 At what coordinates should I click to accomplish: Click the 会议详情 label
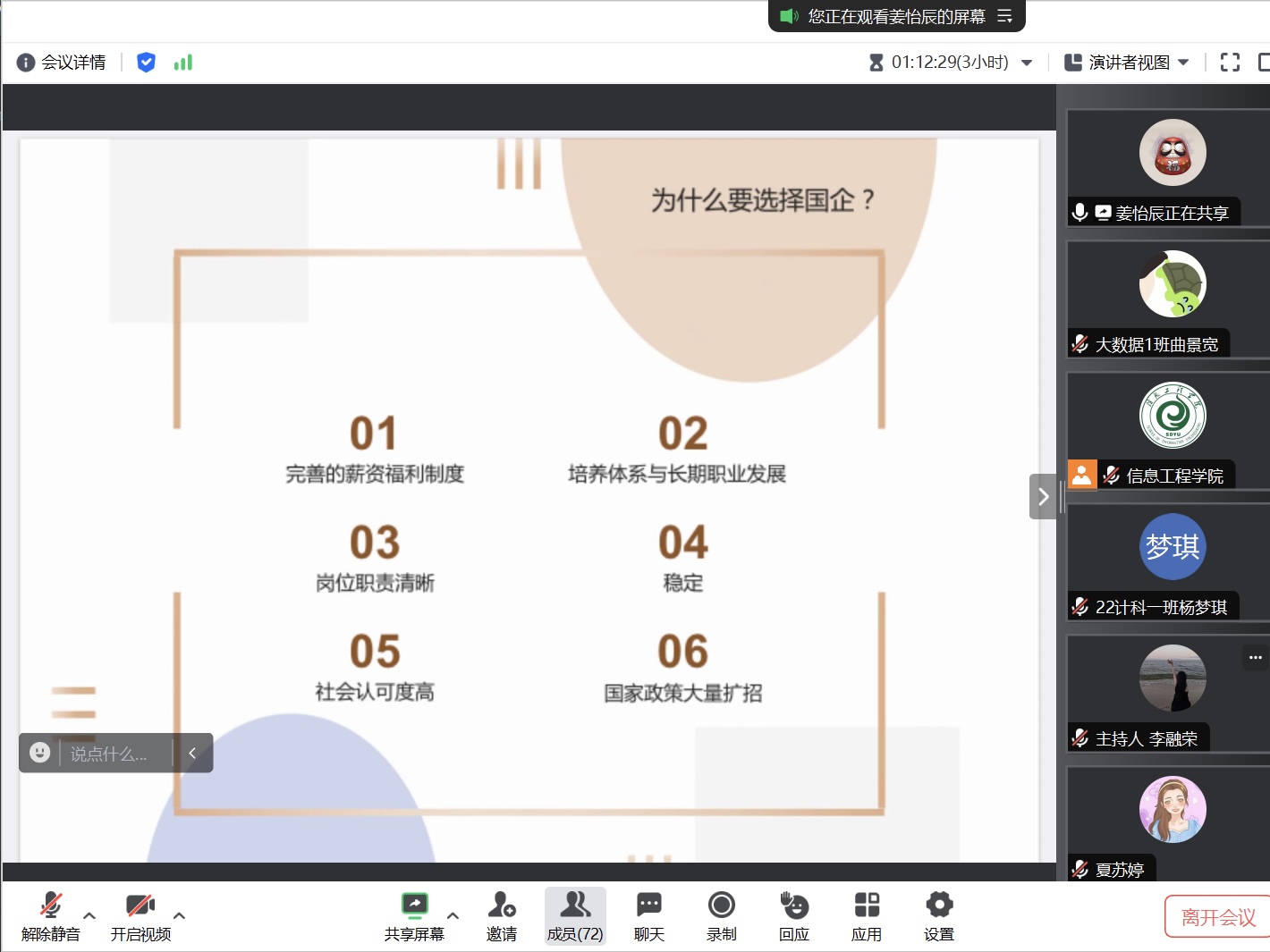click(73, 63)
